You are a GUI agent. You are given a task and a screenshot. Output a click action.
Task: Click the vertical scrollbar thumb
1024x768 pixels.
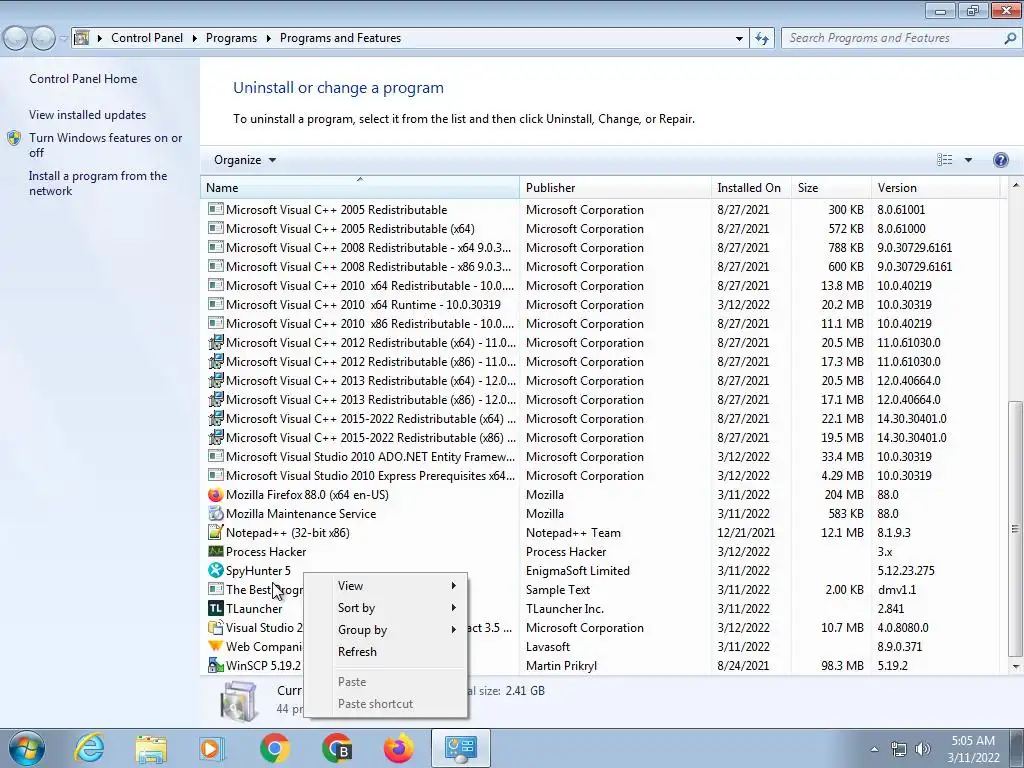(x=1016, y=529)
